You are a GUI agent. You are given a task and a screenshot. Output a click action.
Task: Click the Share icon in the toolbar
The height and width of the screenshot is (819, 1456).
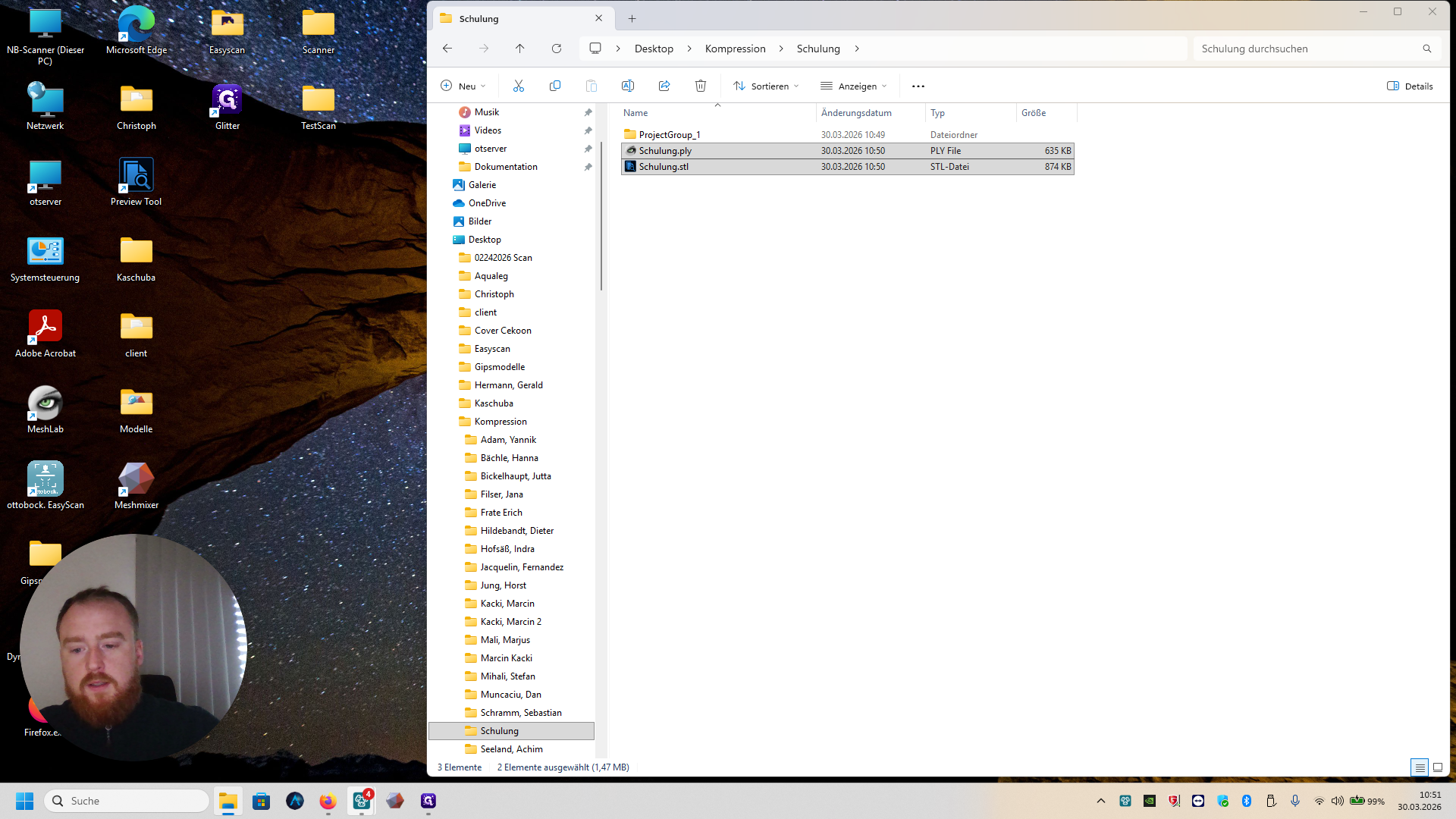(664, 86)
